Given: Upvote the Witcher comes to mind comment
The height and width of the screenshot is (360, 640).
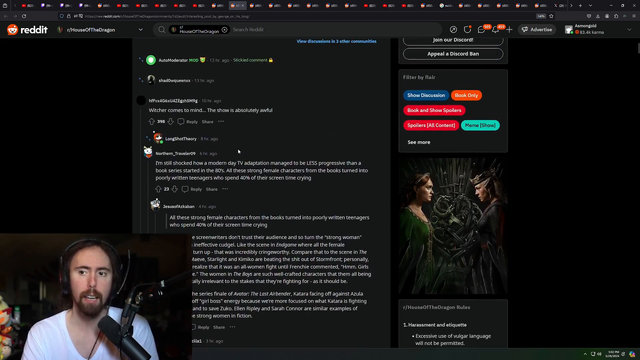Looking at the screenshot, I should (151, 122).
